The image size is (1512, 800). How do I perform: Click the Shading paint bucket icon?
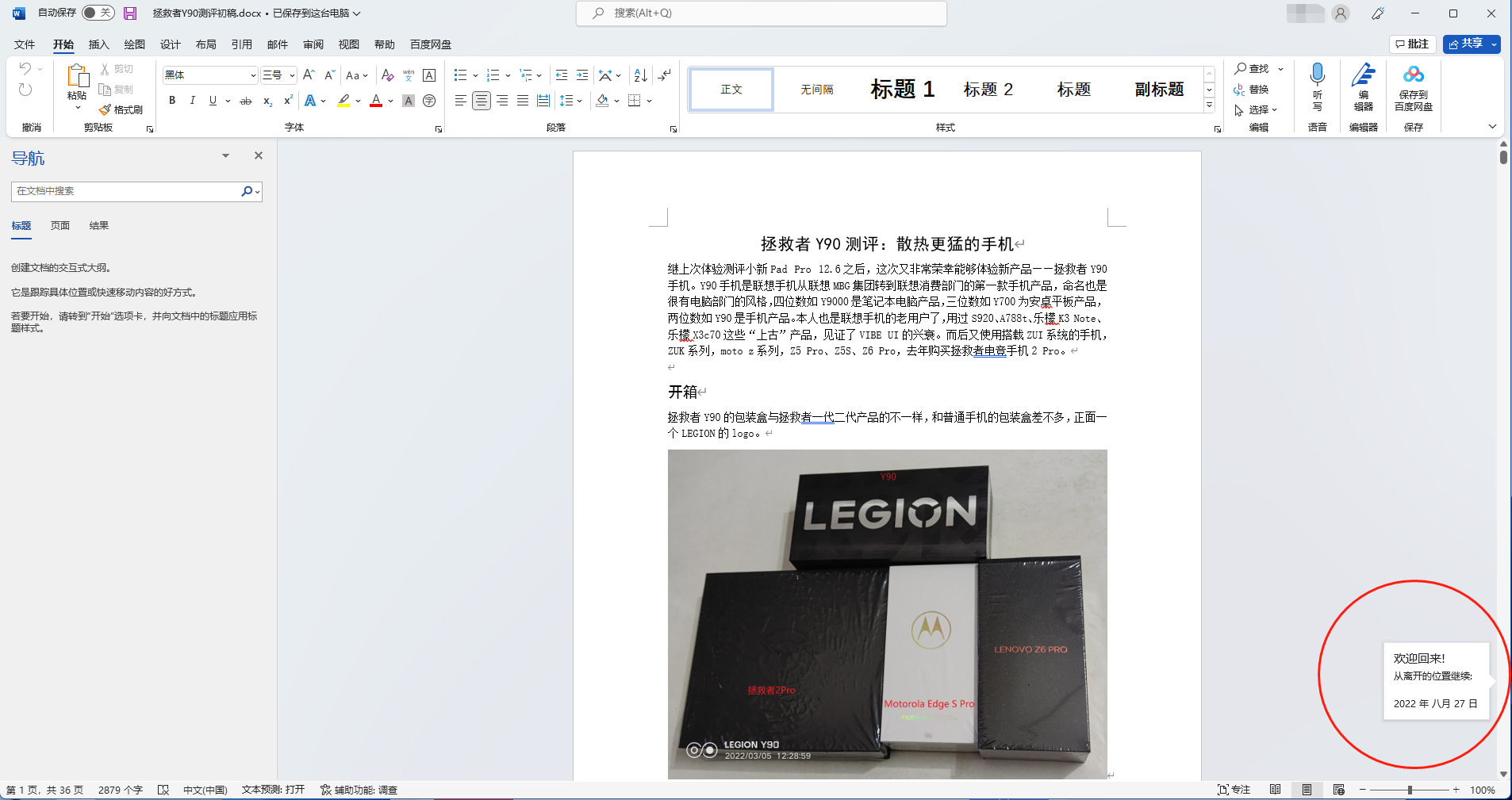point(602,101)
